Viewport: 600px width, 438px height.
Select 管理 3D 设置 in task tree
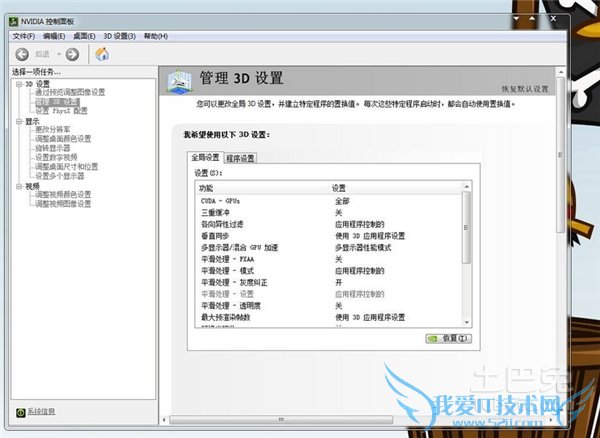pyautogui.click(x=57, y=102)
